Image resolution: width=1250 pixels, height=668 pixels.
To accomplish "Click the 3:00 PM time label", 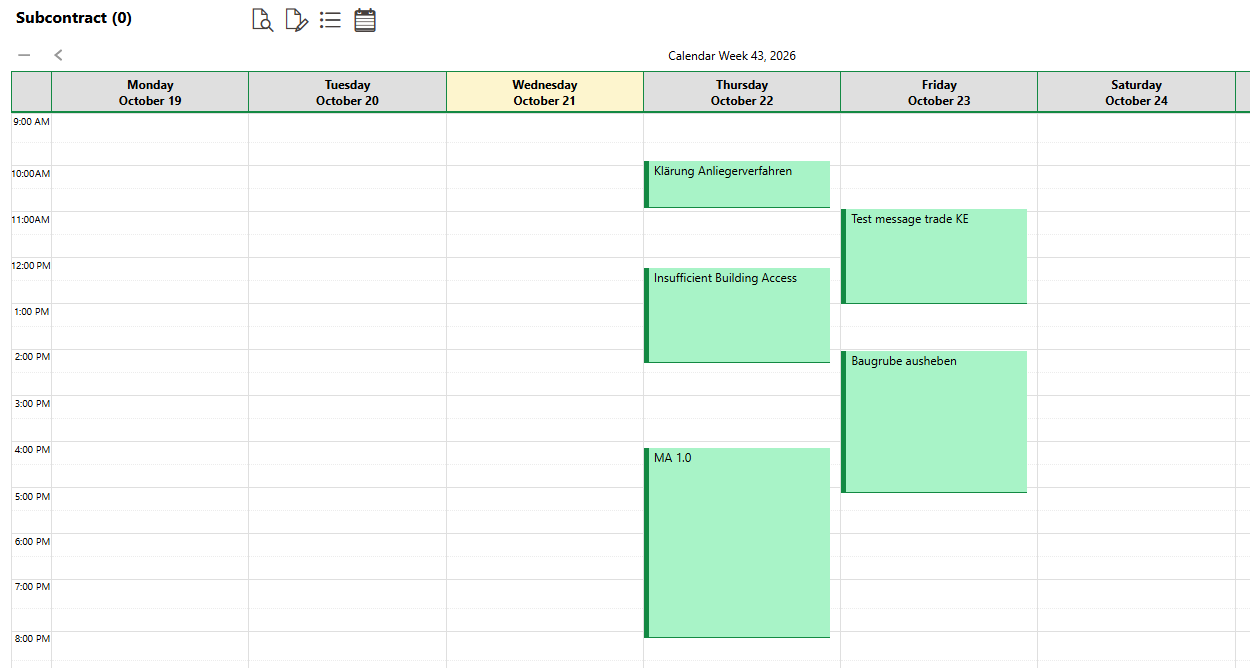I will point(31,404).
